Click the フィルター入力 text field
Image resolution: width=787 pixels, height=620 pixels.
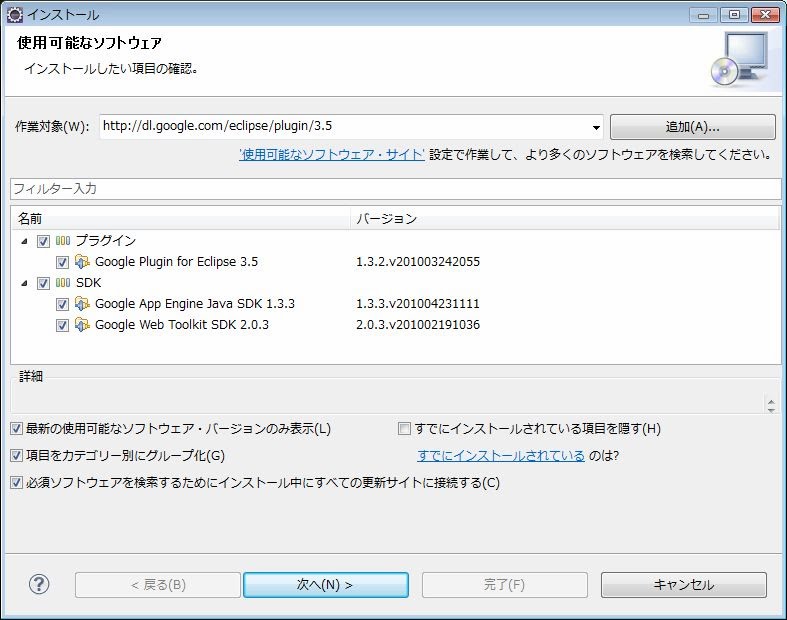(x=394, y=189)
